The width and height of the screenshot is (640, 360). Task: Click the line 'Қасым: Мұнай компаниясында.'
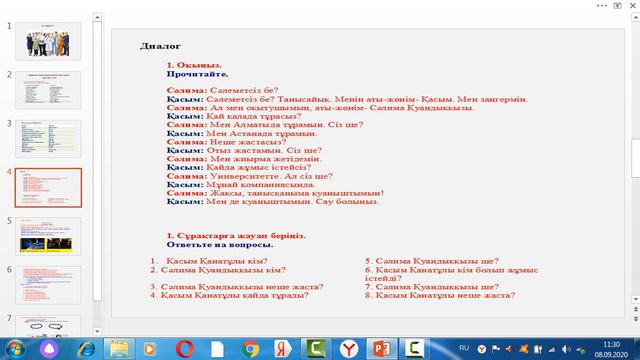pyautogui.click(x=241, y=184)
